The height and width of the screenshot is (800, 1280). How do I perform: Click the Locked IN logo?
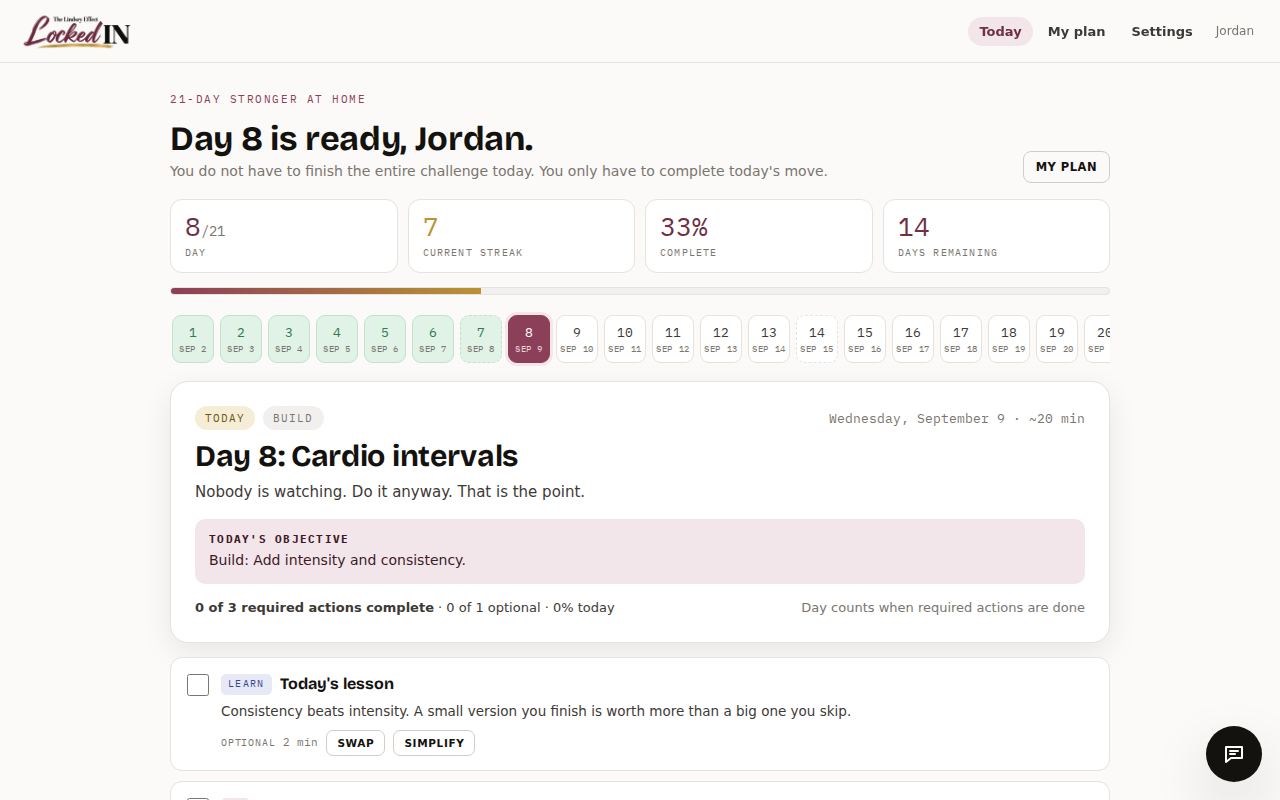tap(78, 31)
